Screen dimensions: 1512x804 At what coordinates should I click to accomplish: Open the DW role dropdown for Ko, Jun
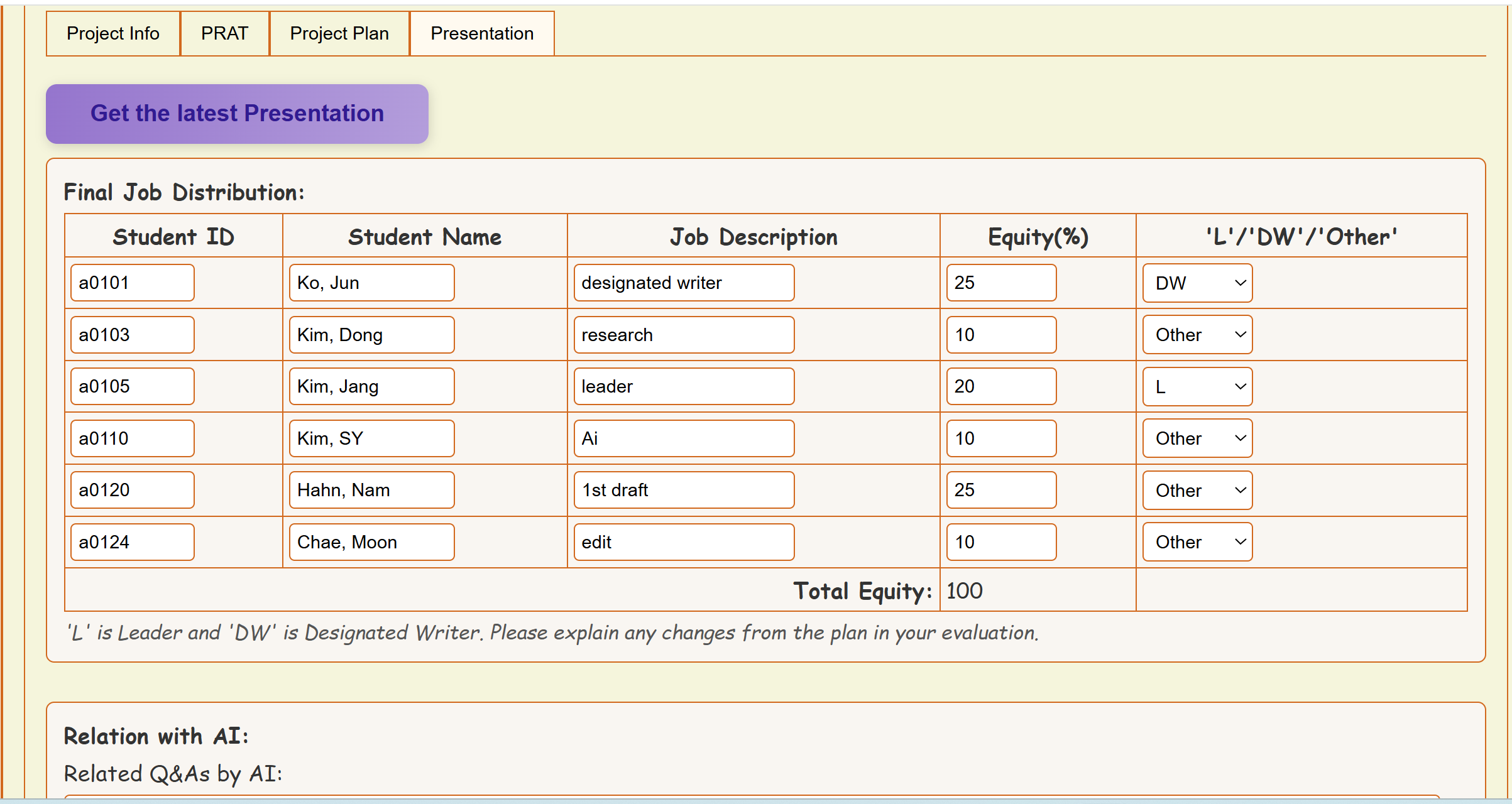coord(1197,283)
